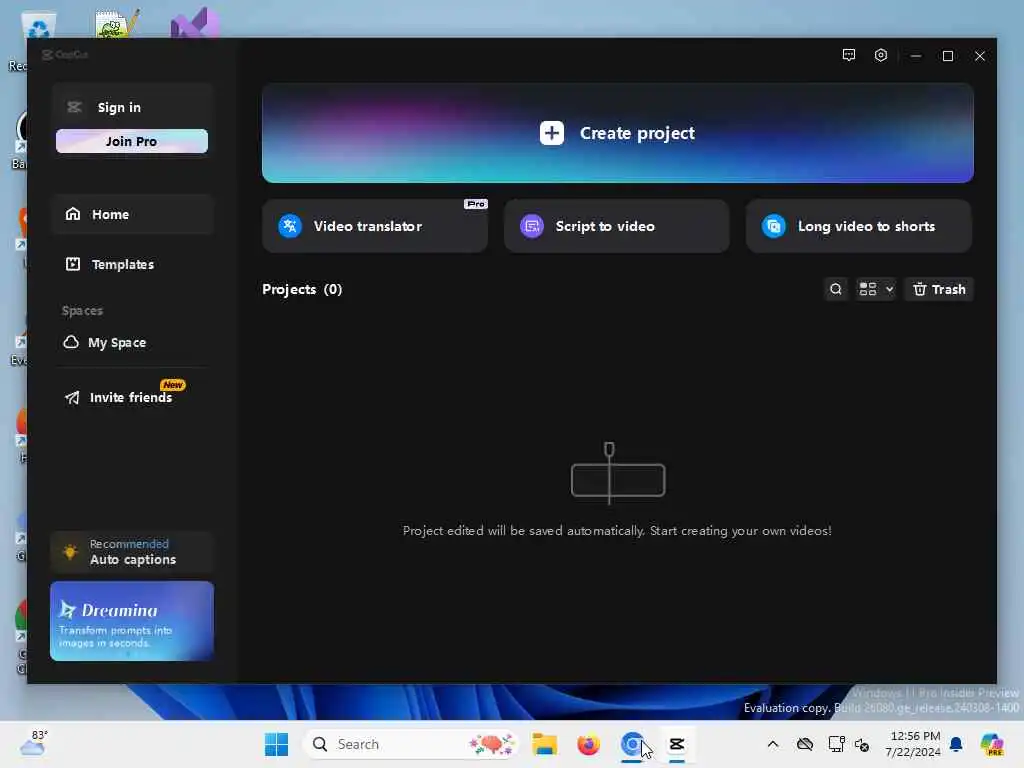Minimize the CapCut window
This screenshot has width=1024, height=768.
click(916, 56)
